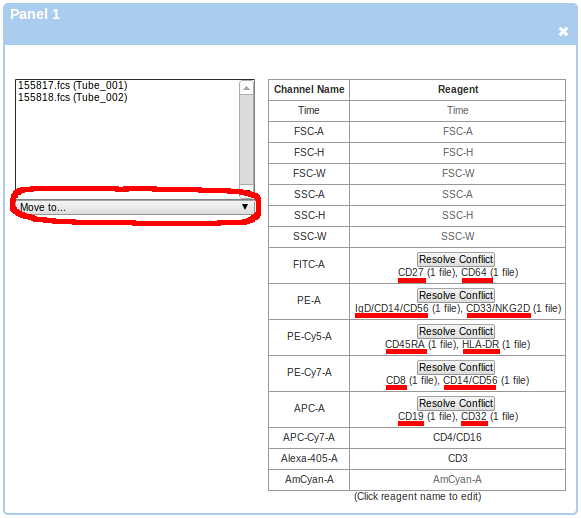Click the '(Click reagent name to edit)' hint
This screenshot has height=518, width=581.
(417, 496)
